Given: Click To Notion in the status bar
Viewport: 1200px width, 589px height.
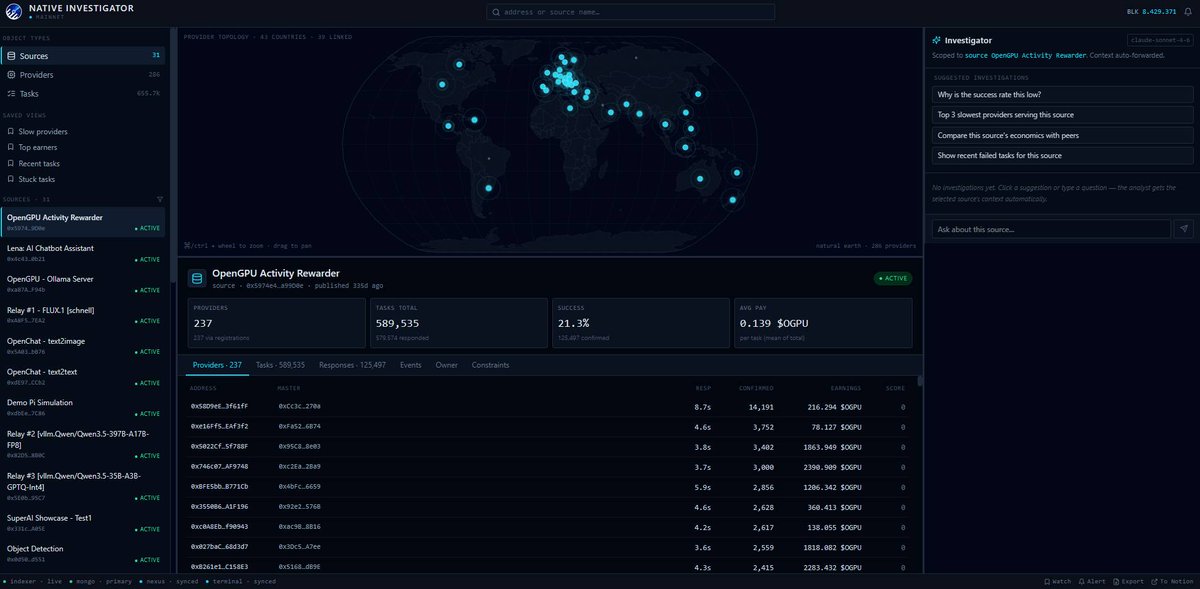Looking at the screenshot, I should (1172, 581).
